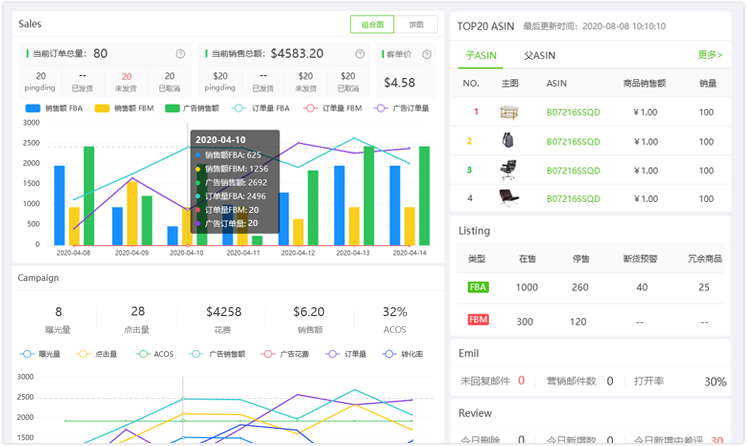The width and height of the screenshot is (747, 446).
Task: Open help icon beside 当前订单总量
Action: [180, 54]
